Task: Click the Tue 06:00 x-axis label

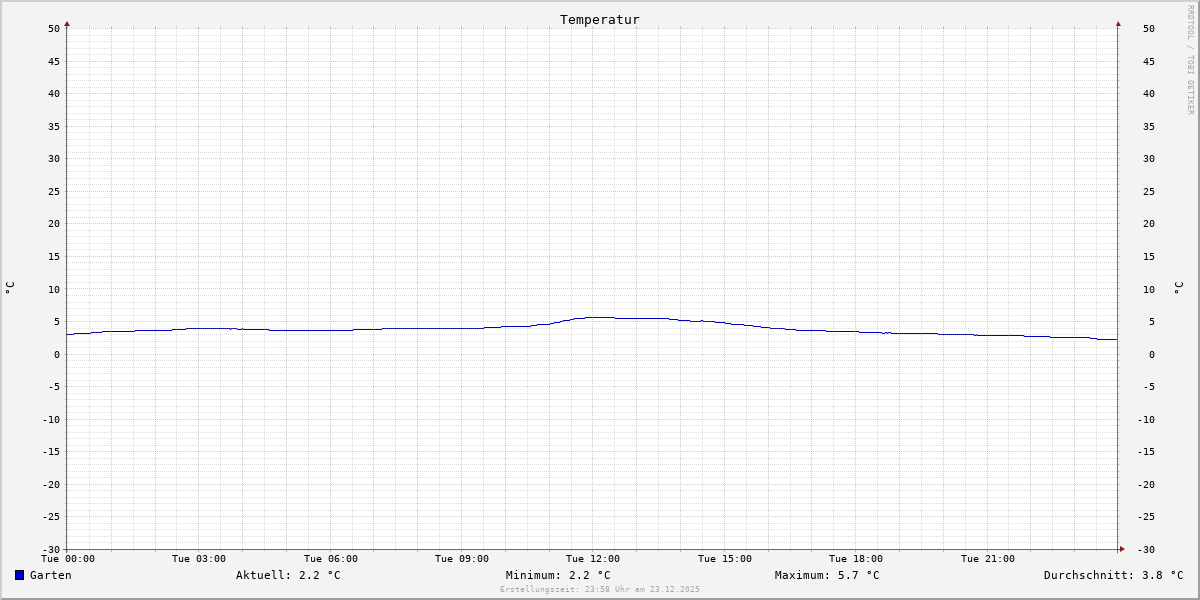Action: [331, 559]
